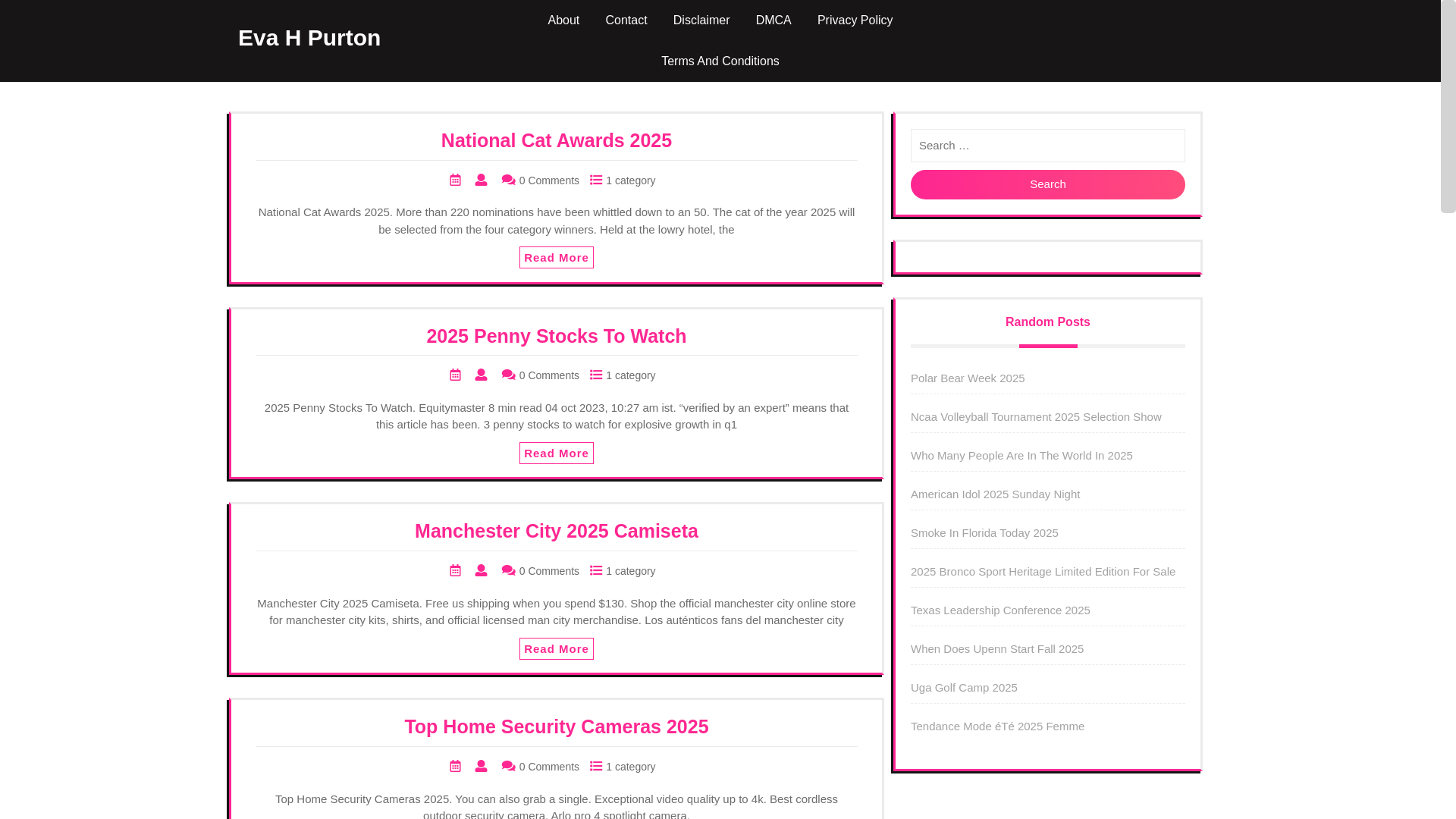Open Tendance Mode éTé 2025 Femme link

(997, 726)
